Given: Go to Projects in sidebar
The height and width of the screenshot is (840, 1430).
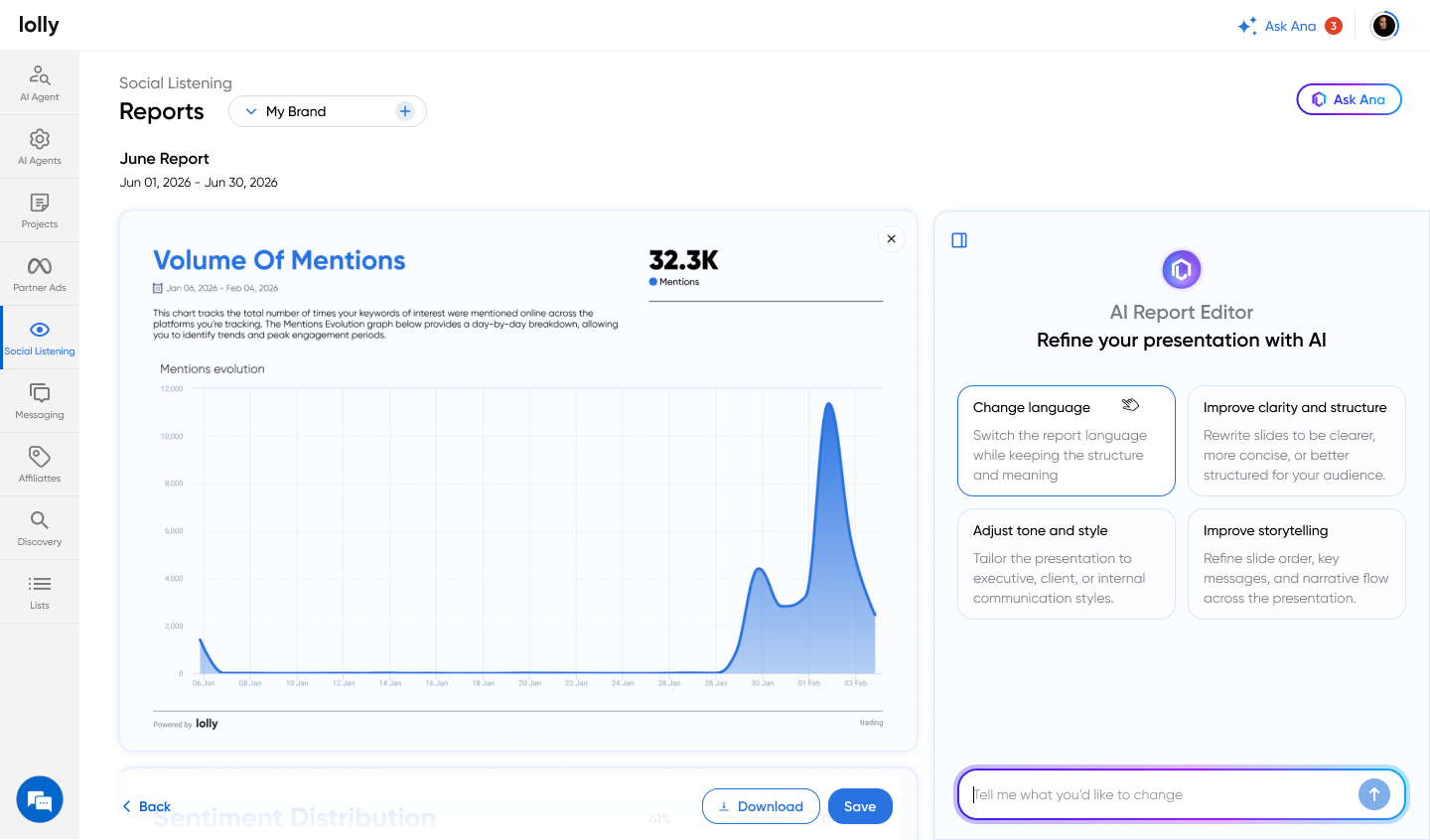Looking at the screenshot, I should click(x=40, y=210).
